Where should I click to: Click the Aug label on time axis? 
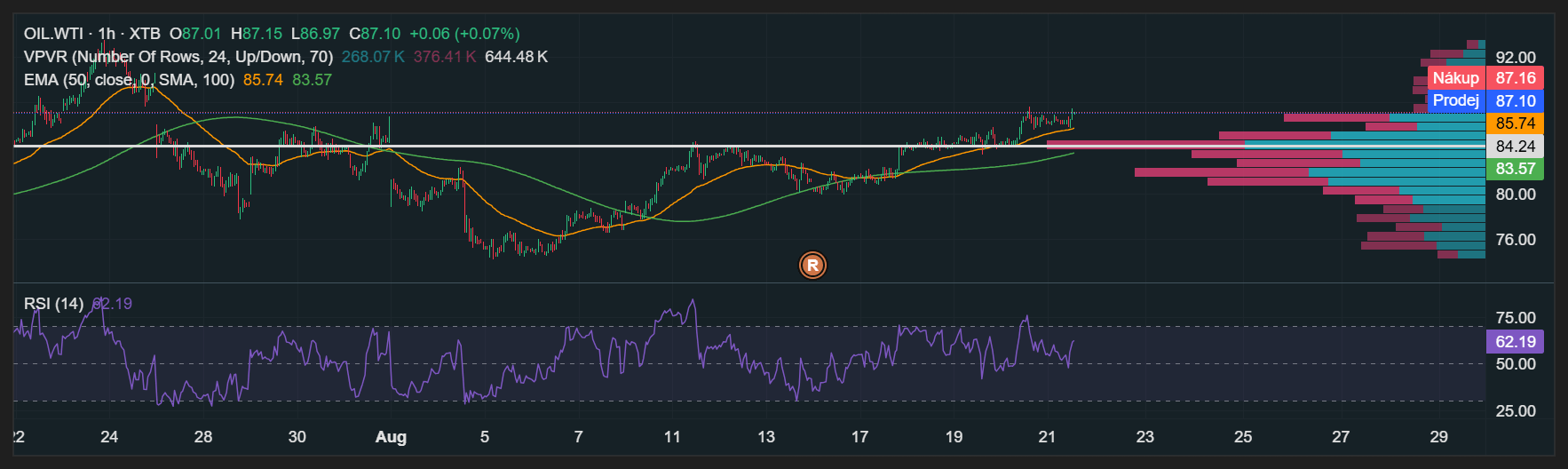(x=391, y=437)
